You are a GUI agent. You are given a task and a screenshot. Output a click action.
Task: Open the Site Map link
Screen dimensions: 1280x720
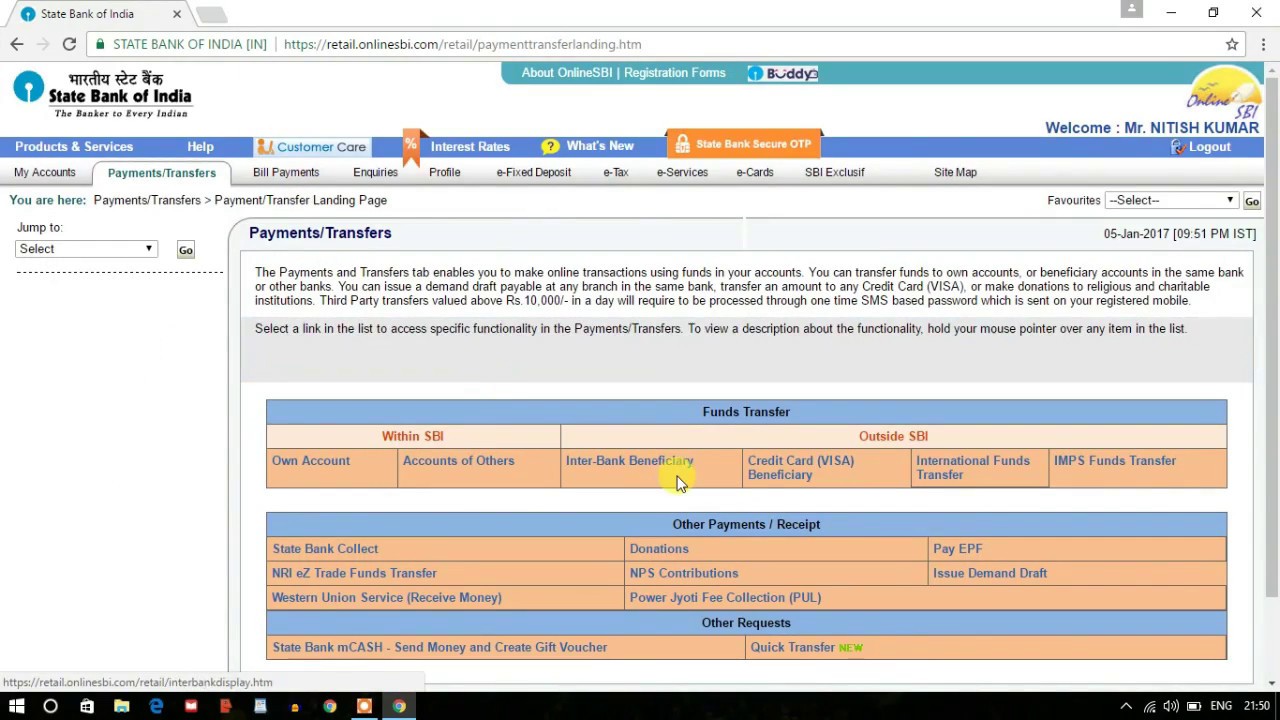[x=955, y=172]
